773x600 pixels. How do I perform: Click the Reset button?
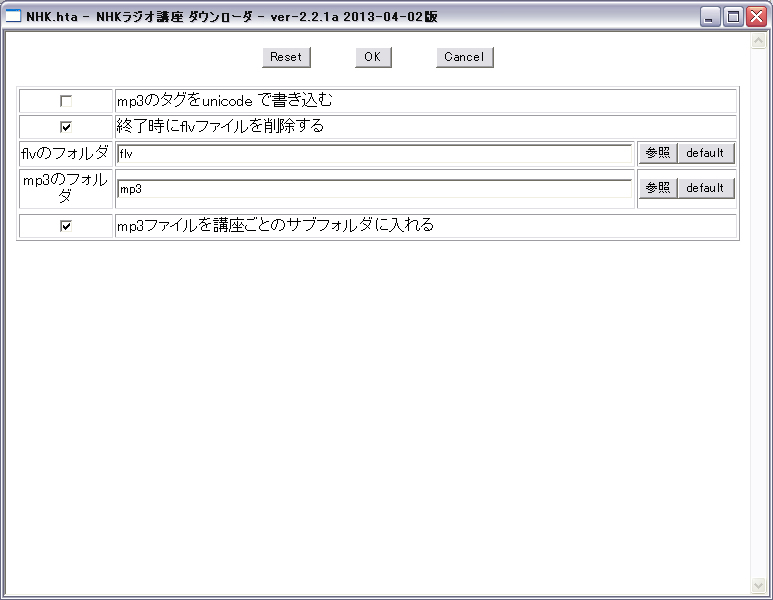coord(286,57)
